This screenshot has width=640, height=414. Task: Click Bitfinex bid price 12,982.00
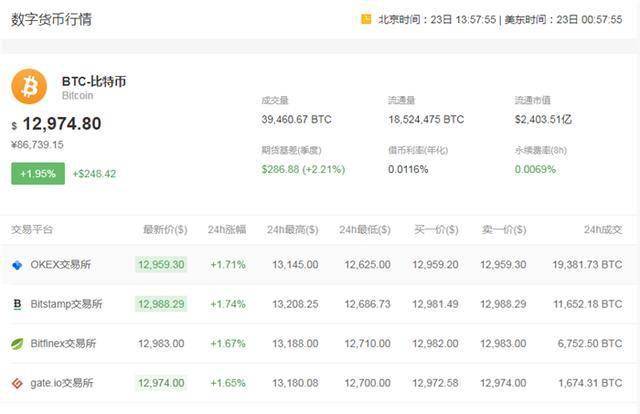[x=435, y=344]
